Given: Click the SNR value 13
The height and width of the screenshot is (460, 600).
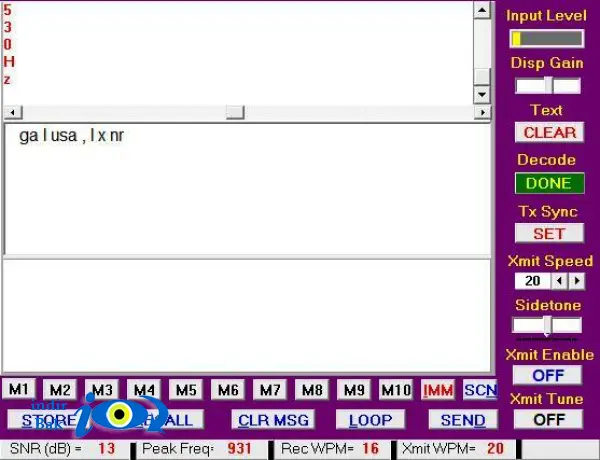Looking at the screenshot, I should [106, 449].
